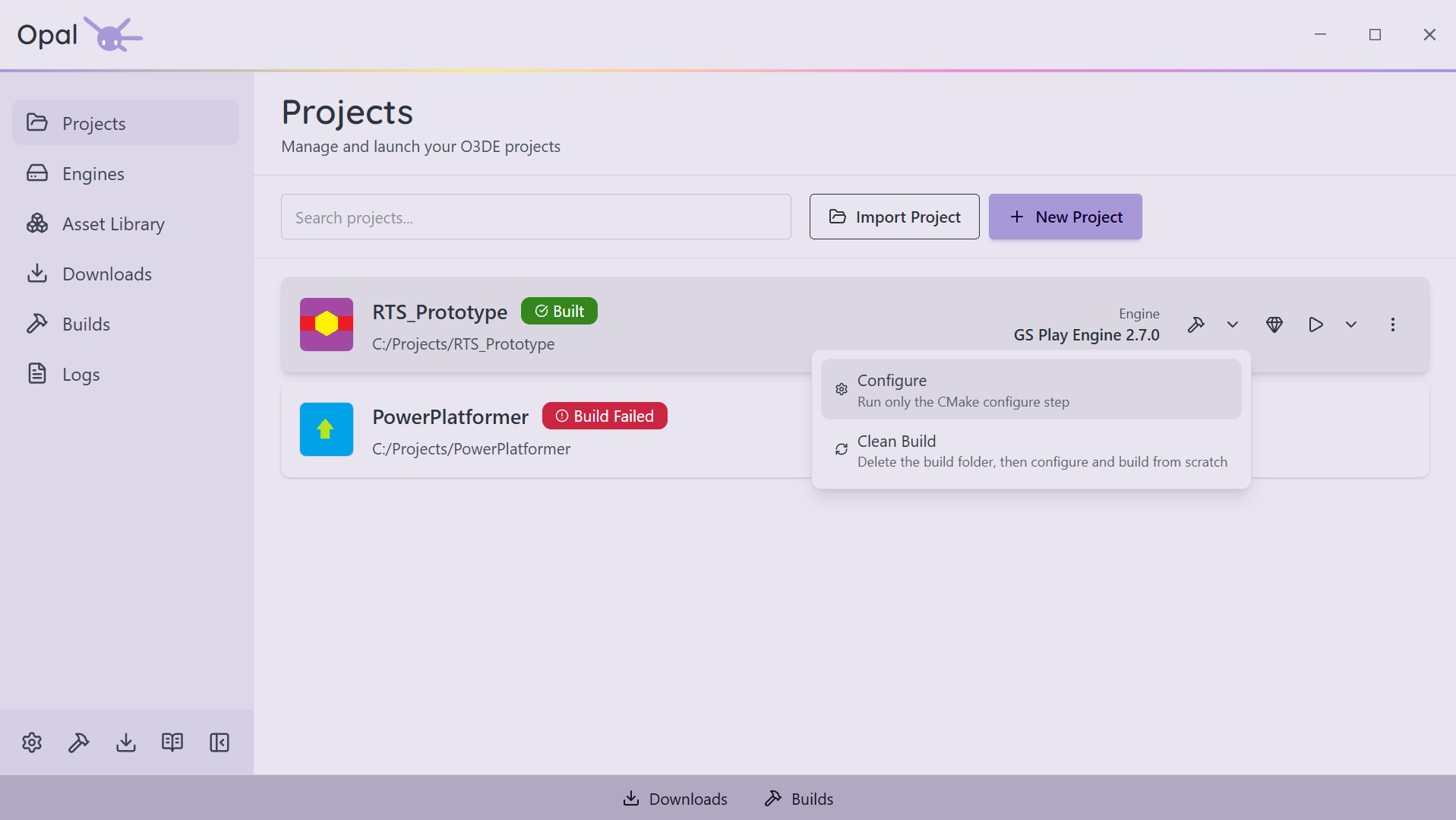Open settings gear in sidebar footer

coord(32,742)
